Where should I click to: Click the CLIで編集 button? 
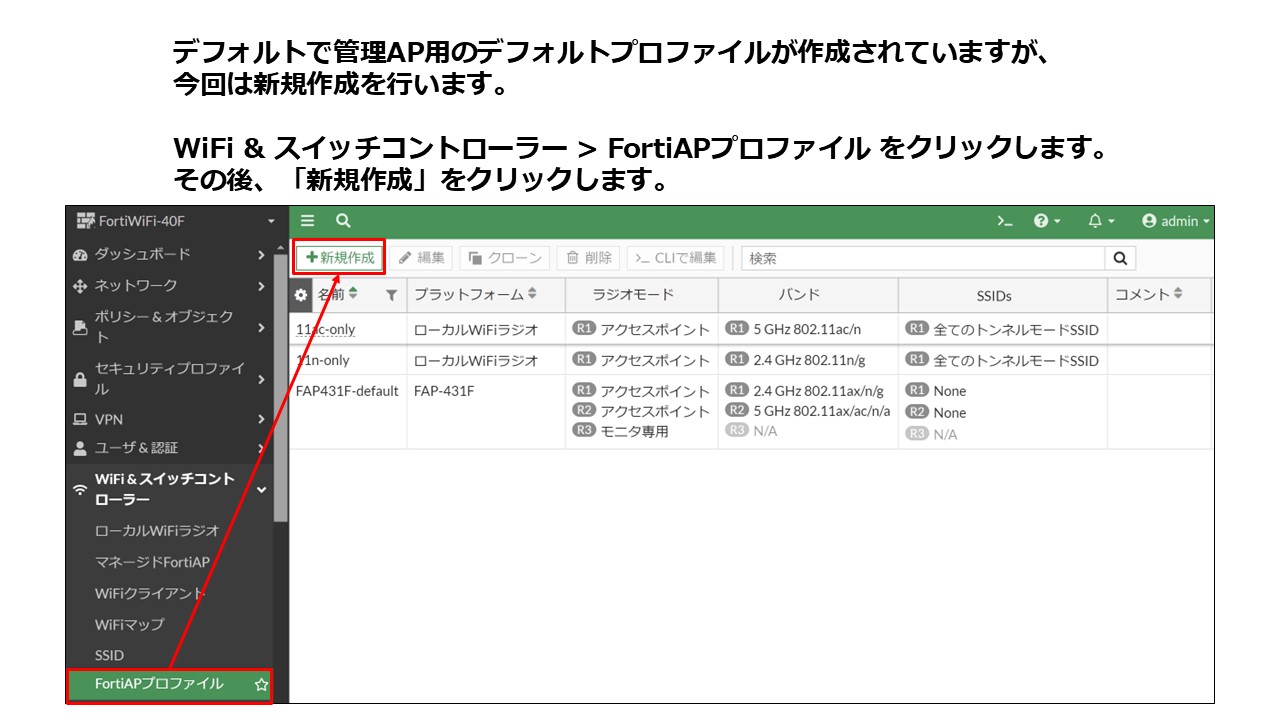(675, 258)
